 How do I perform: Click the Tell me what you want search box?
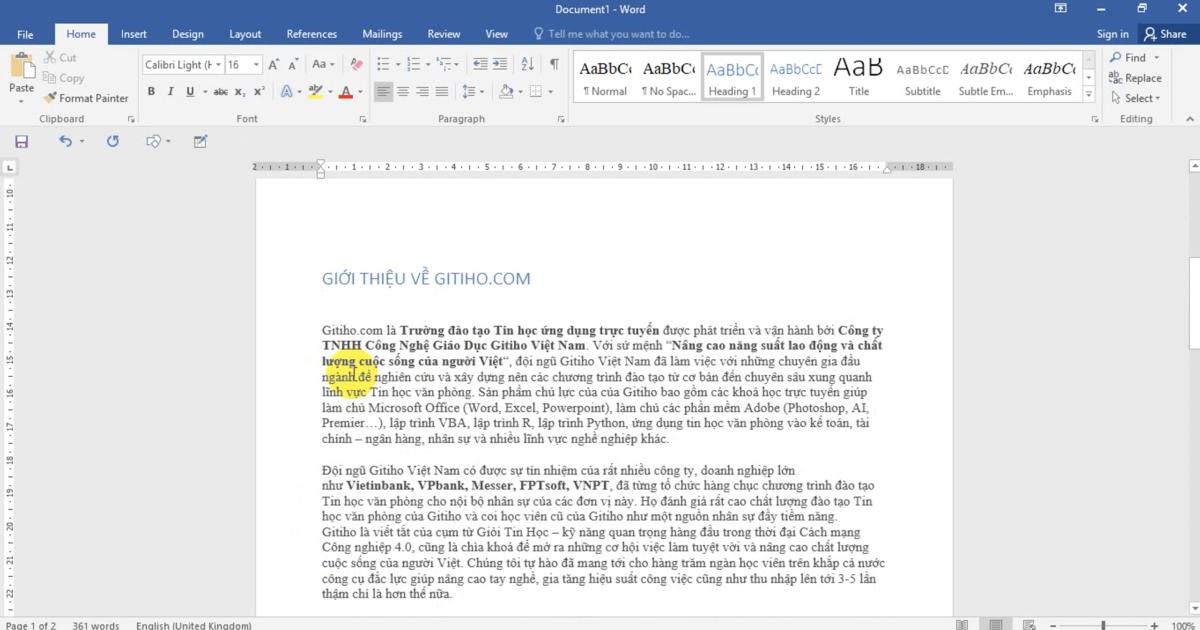[618, 34]
